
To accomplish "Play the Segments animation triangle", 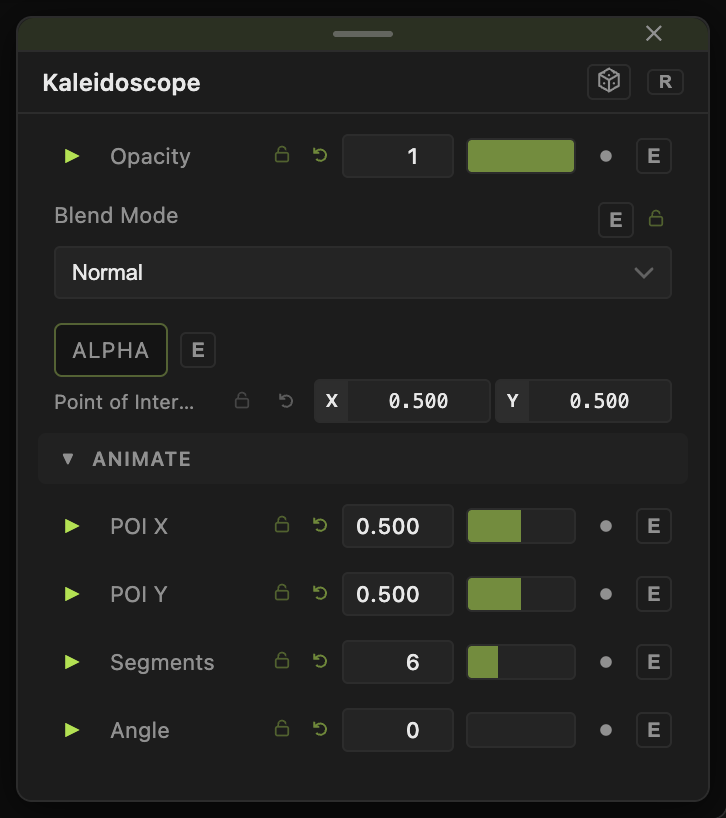I will pos(71,662).
